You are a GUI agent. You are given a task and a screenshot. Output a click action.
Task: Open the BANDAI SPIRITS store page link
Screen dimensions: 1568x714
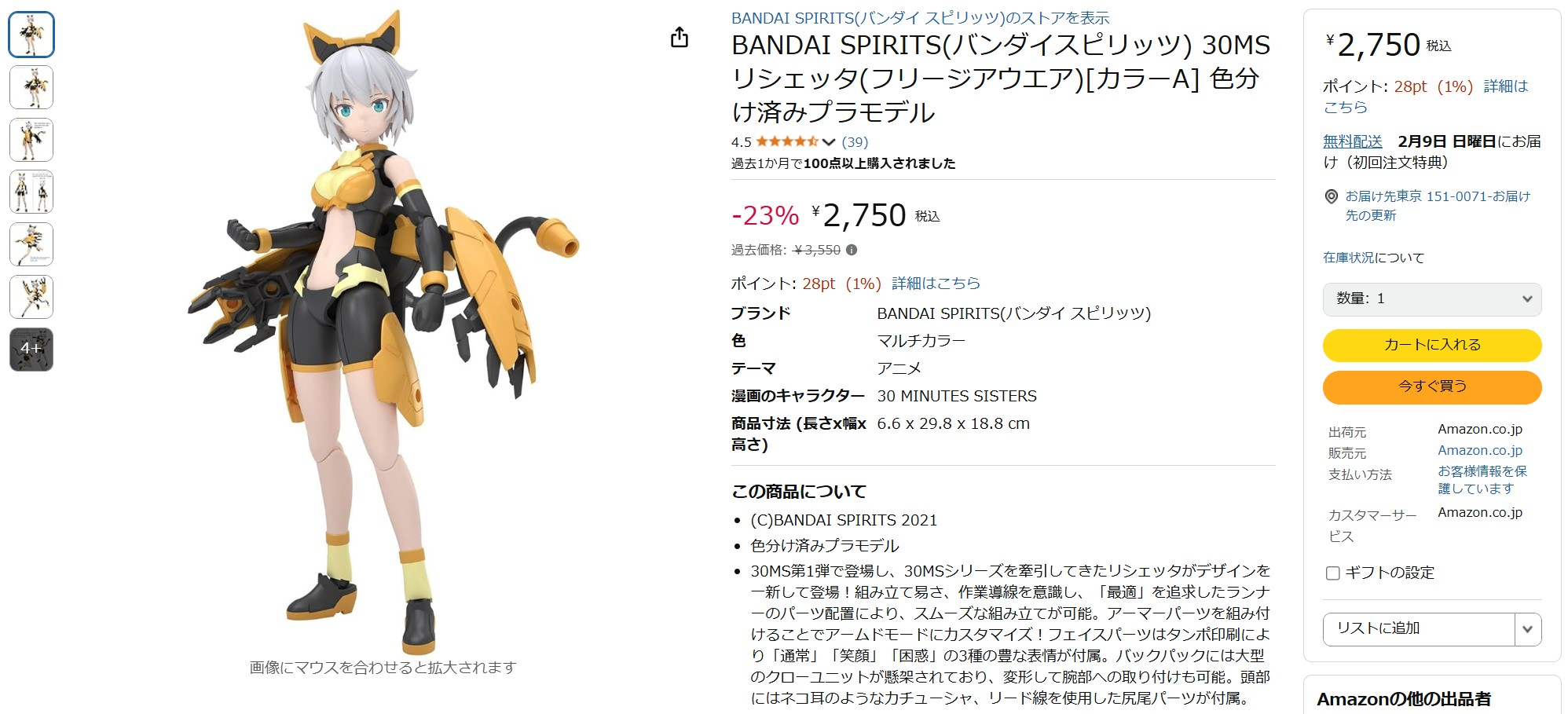pyautogui.click(x=921, y=18)
